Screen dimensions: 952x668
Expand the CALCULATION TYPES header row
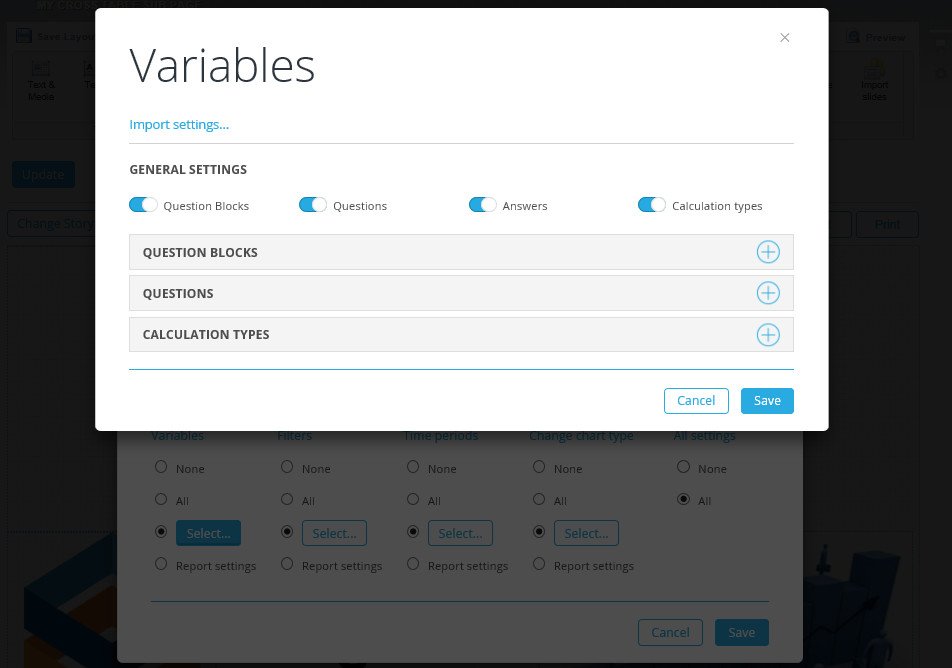(x=461, y=335)
